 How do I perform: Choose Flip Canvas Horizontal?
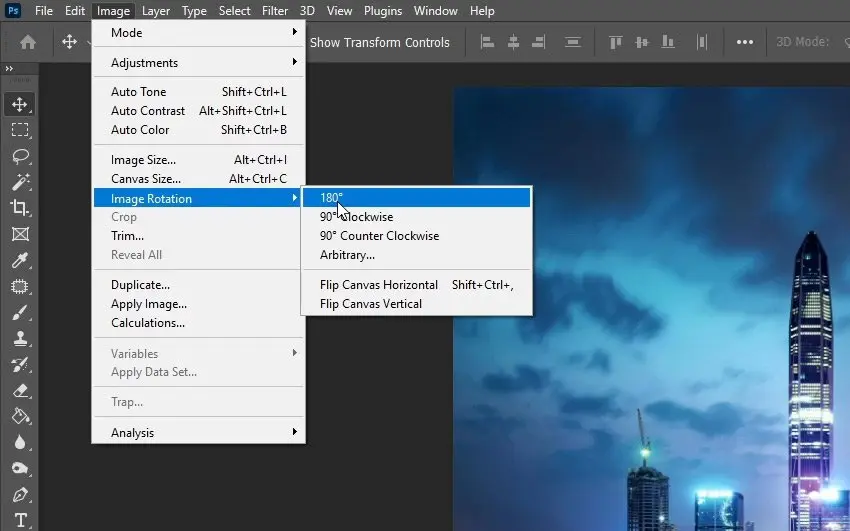click(416, 284)
